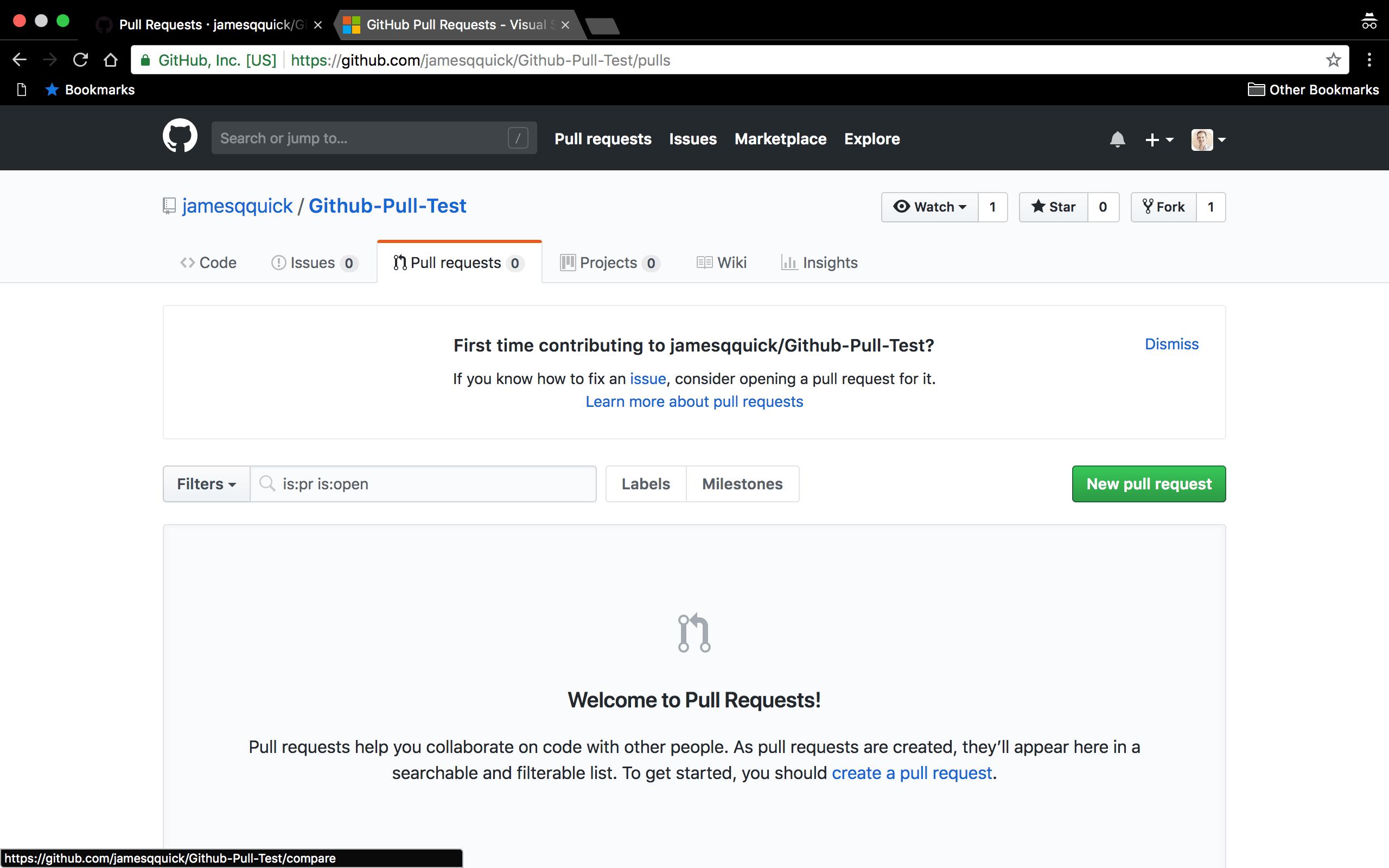Open the plus create-new dropdown

click(x=1159, y=139)
